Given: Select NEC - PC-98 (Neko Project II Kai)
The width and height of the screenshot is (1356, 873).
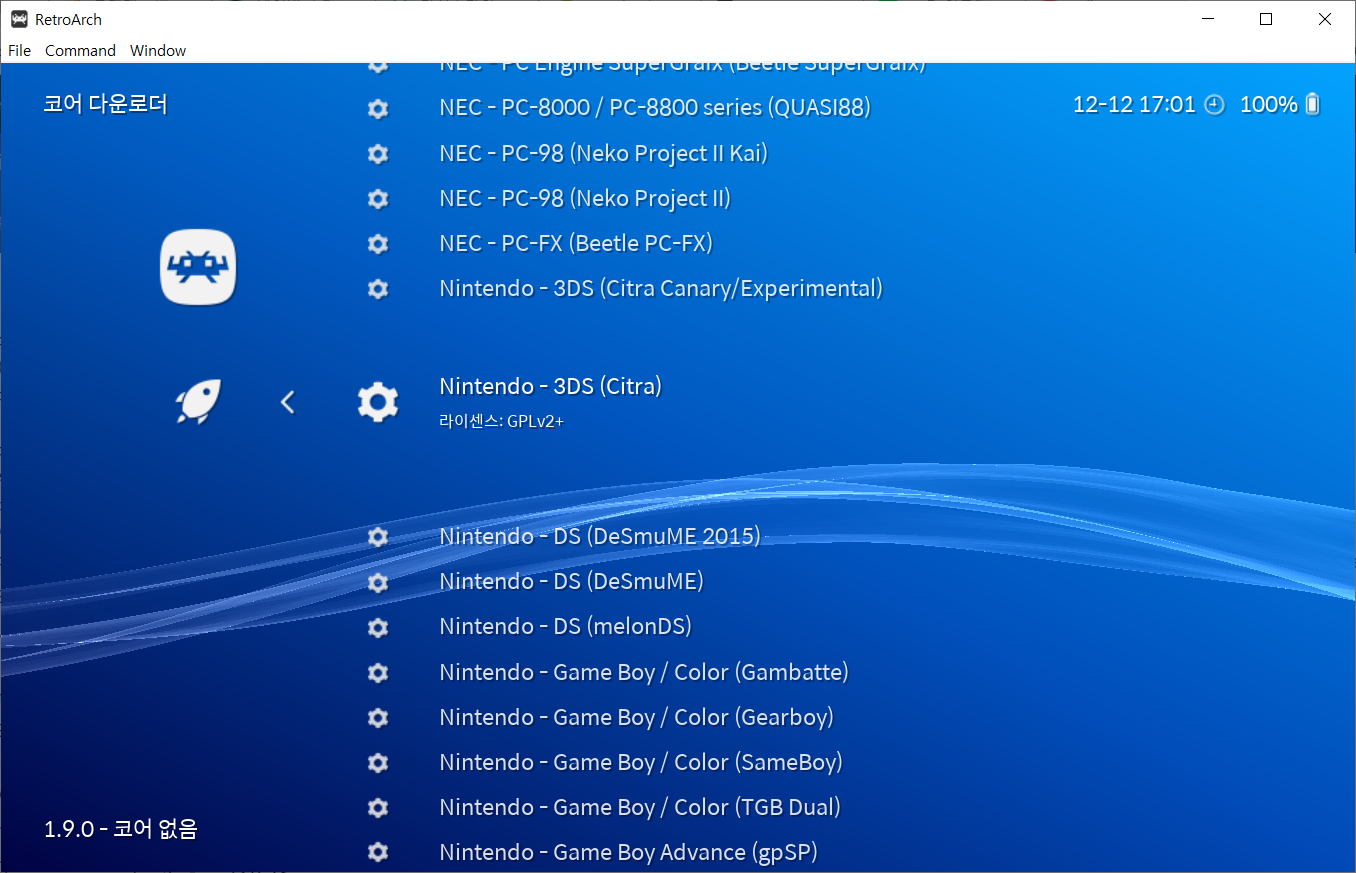Looking at the screenshot, I should point(603,153).
